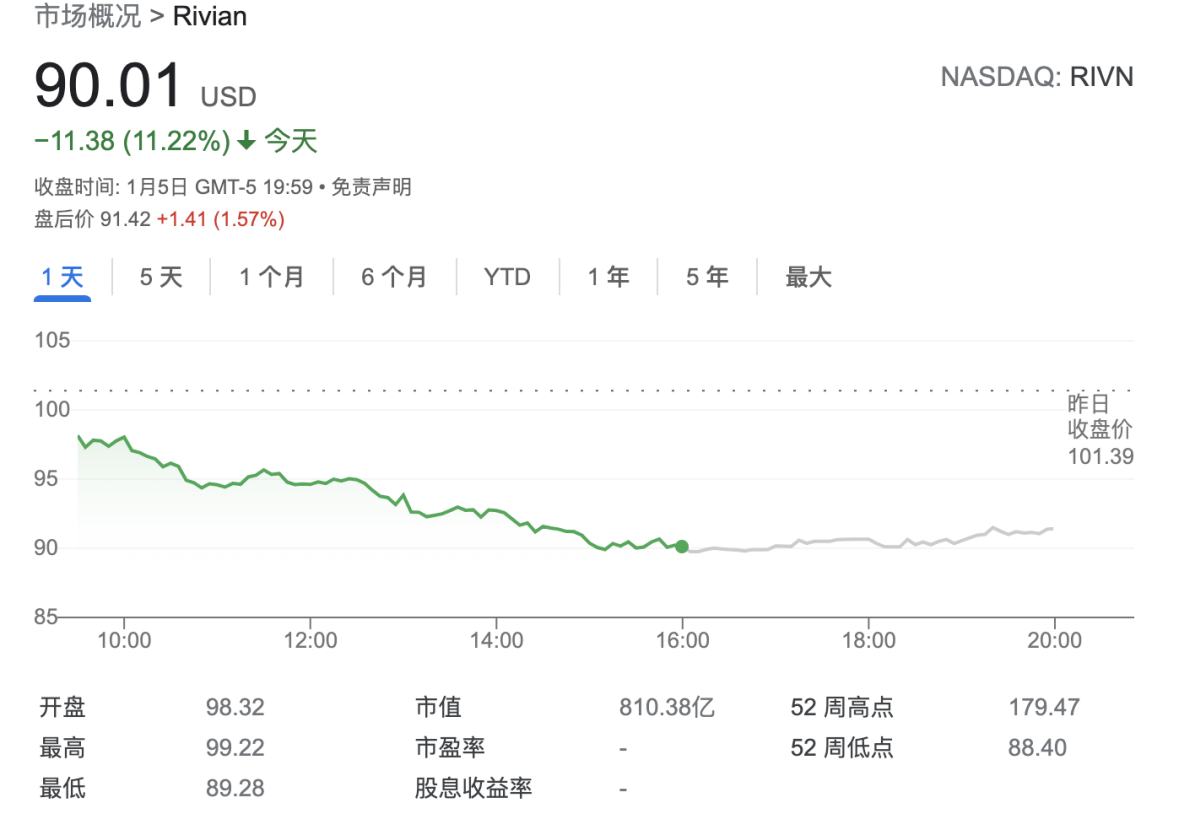1195x830 pixels.
Task: Select the 1 天 time range tab
Action: point(62,277)
